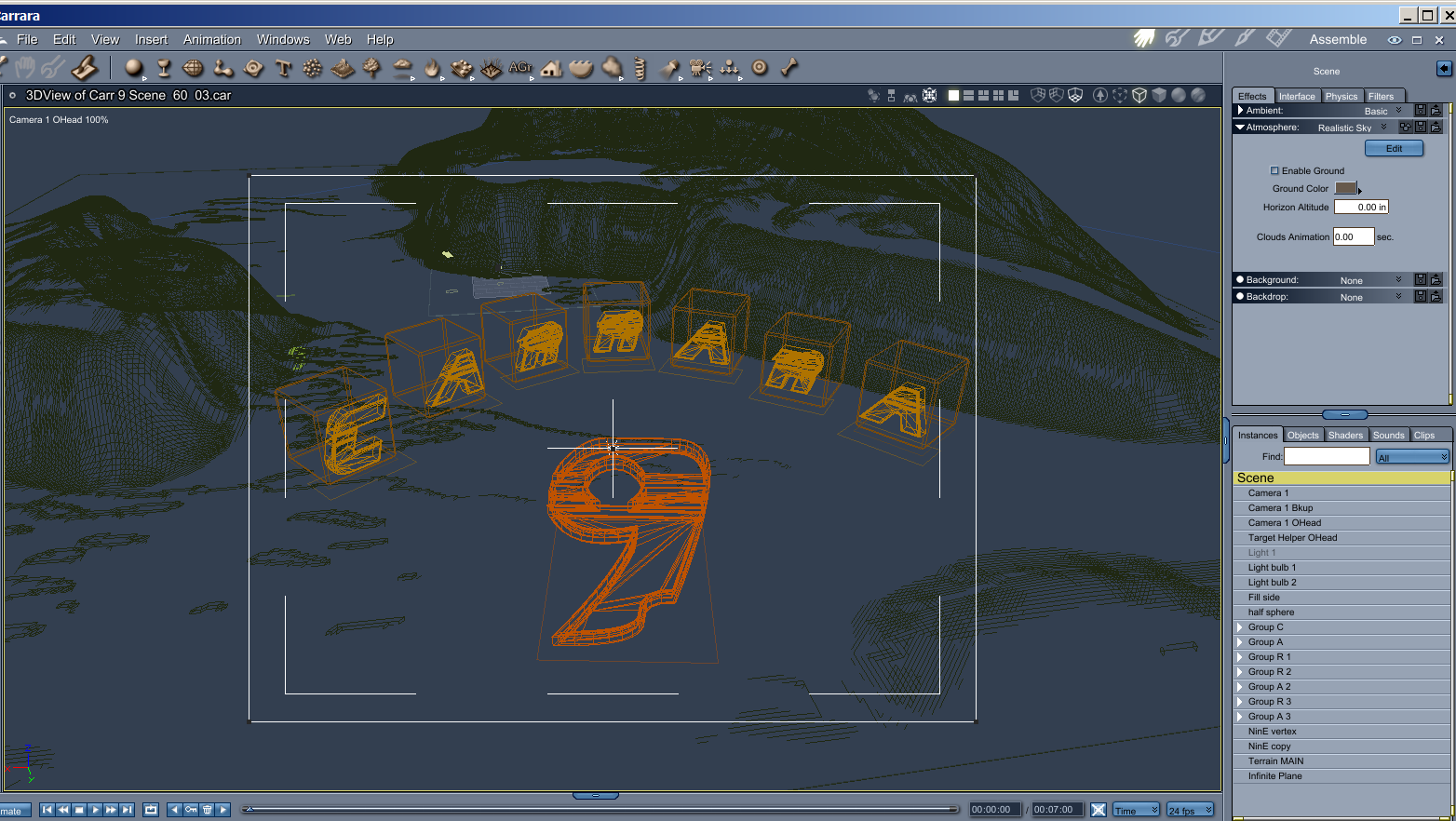Insert a terrain object from toolbar
The image size is (1456, 821).
point(343,68)
